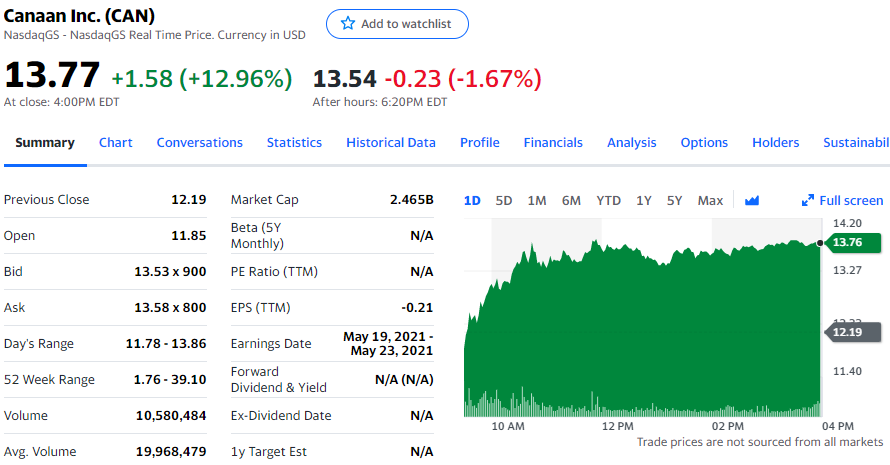Select the Max chart range

point(710,200)
